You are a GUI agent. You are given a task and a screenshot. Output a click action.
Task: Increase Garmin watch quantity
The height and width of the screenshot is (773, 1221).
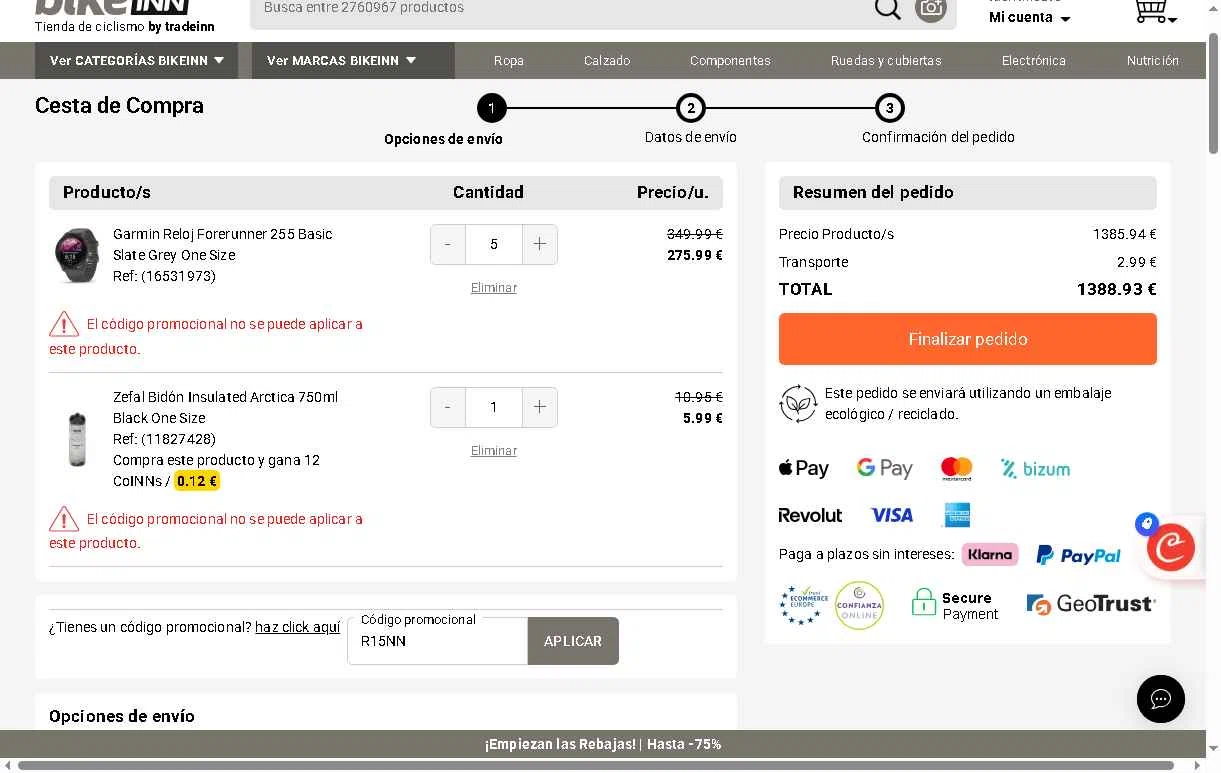click(x=540, y=244)
